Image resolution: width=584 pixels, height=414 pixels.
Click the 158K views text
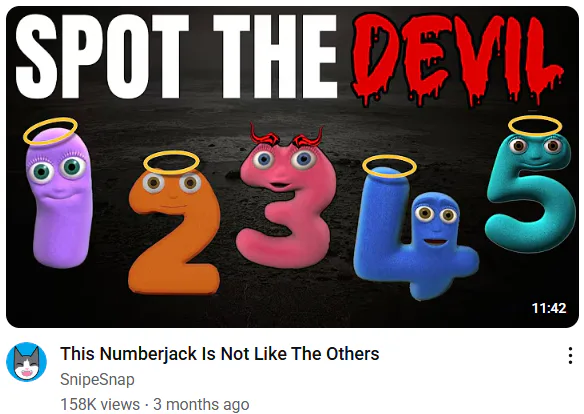pos(100,404)
